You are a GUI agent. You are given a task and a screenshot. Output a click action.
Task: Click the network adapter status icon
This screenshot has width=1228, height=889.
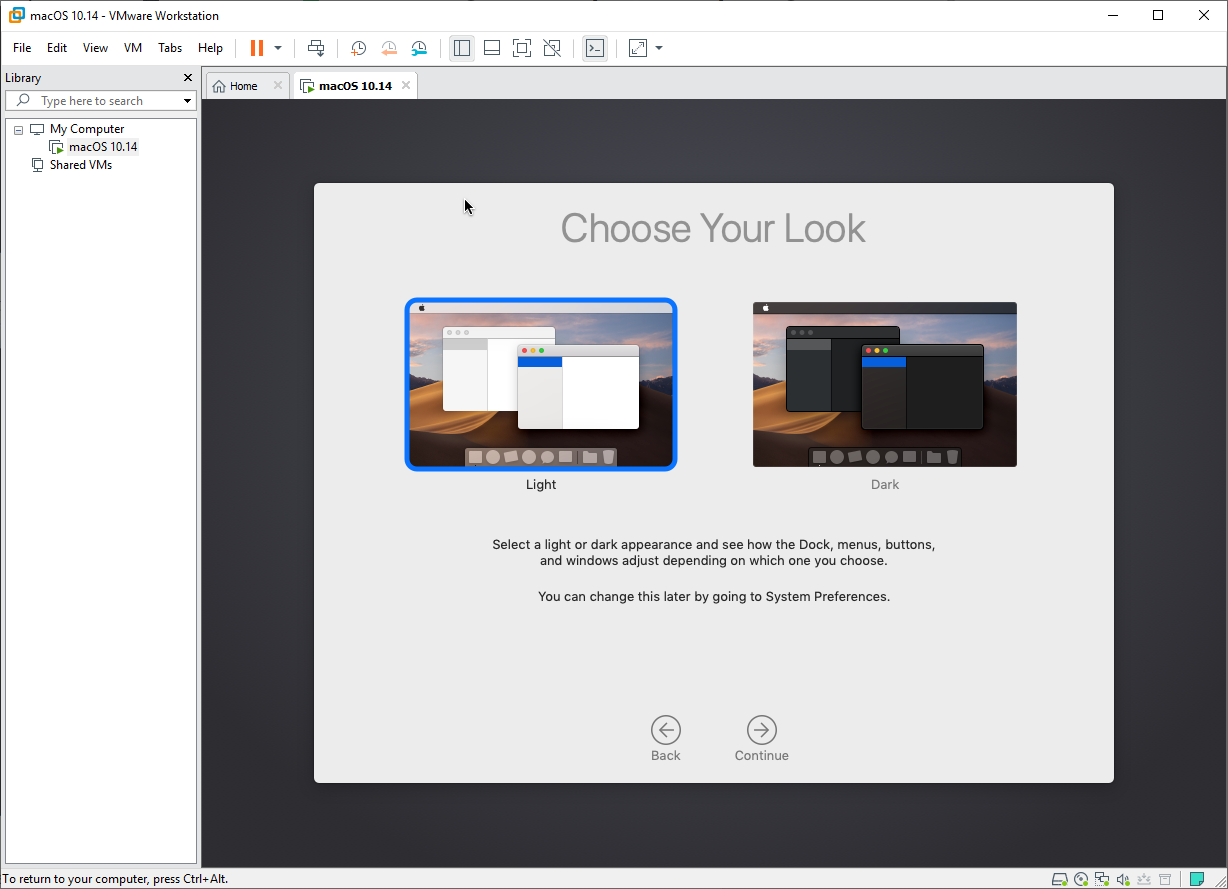(x=1102, y=878)
